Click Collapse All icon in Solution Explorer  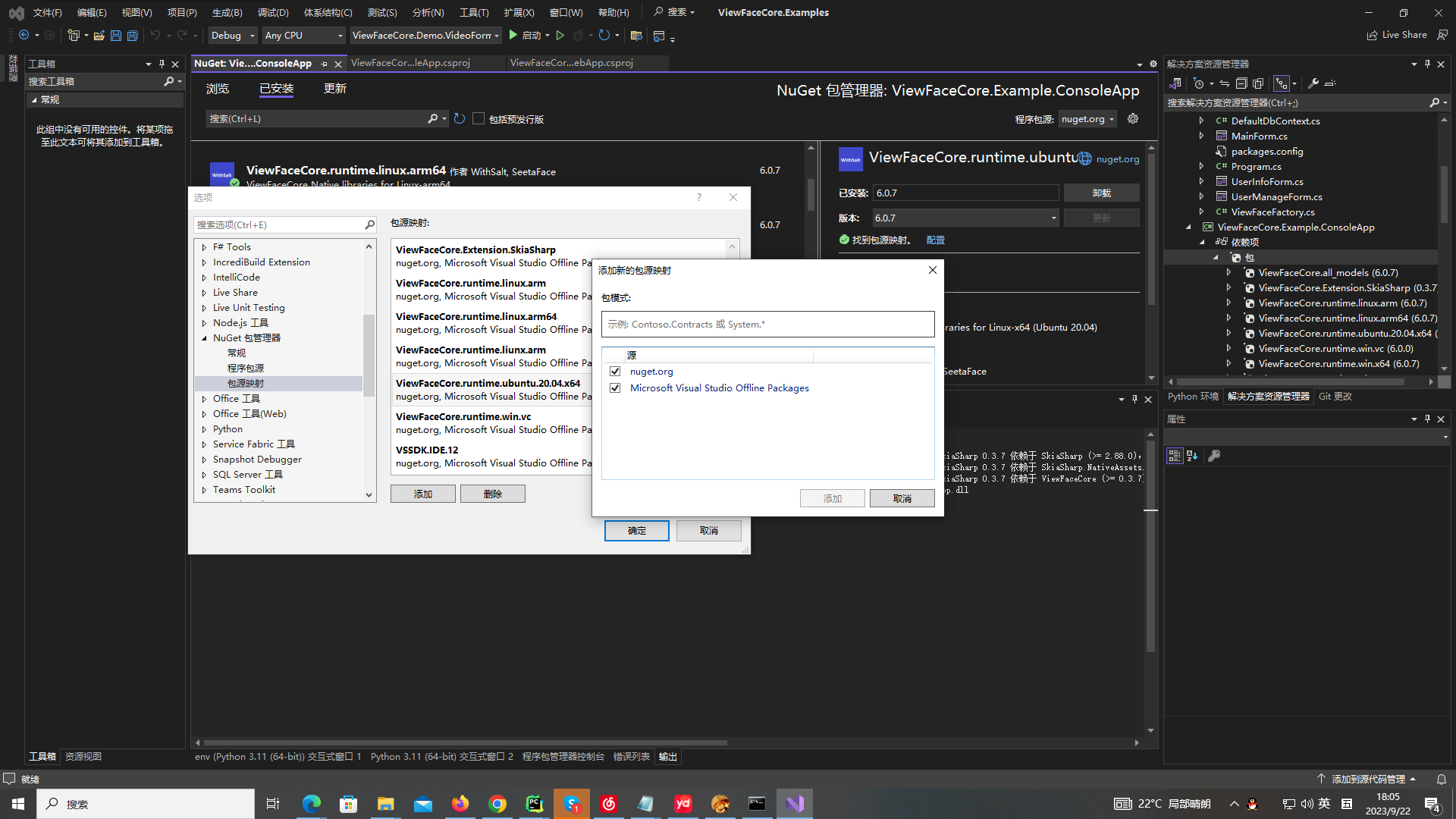click(x=1241, y=83)
